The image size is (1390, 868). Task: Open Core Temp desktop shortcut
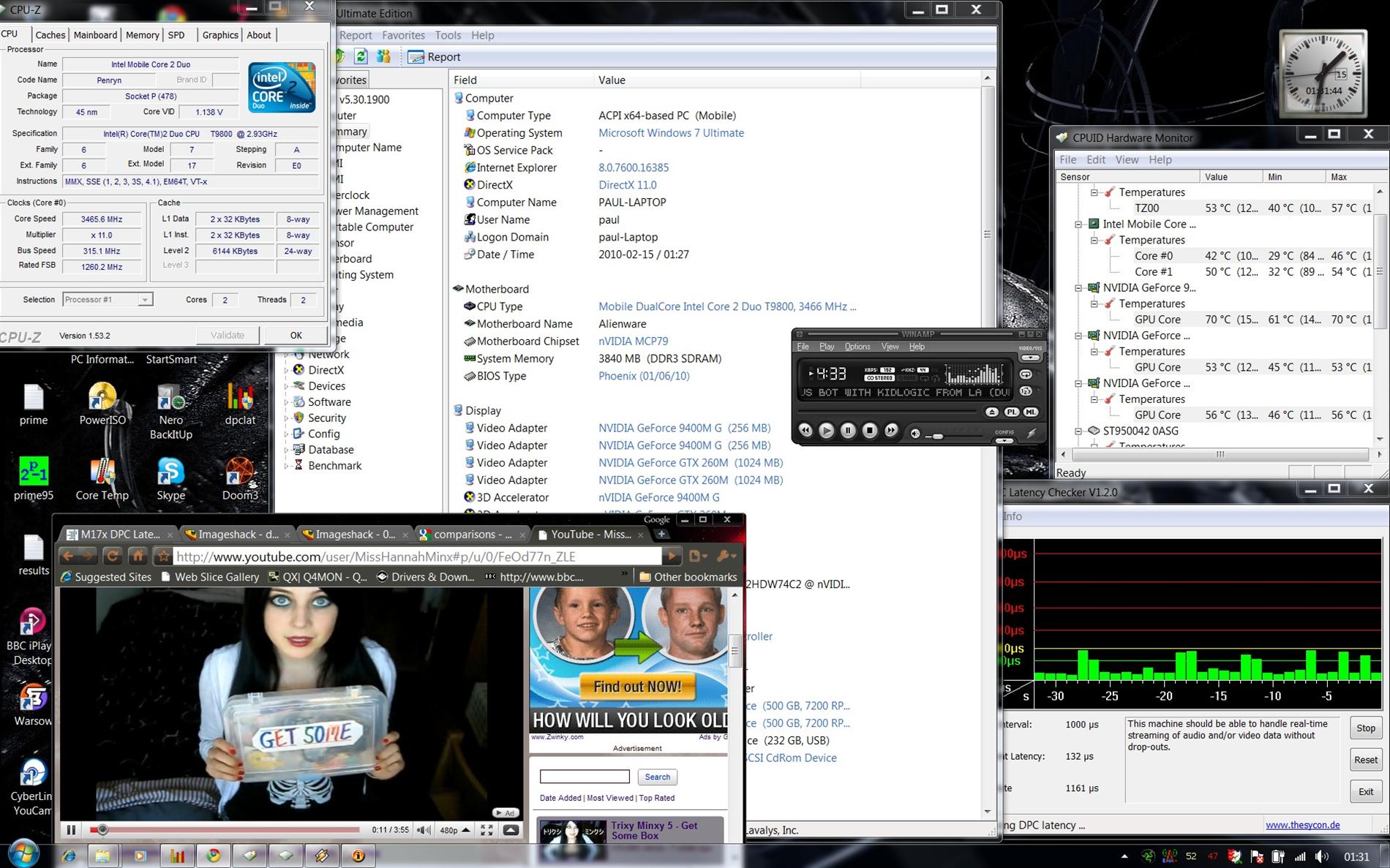102,480
